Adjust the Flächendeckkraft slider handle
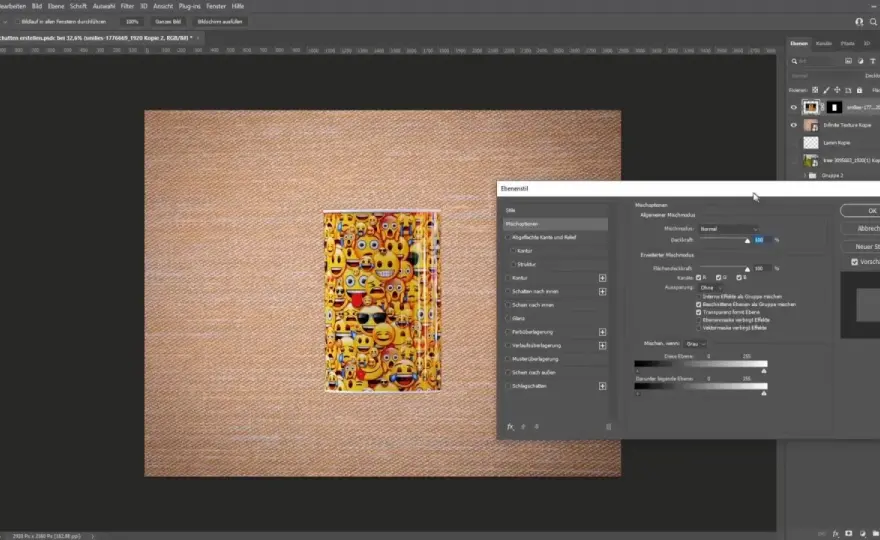This screenshot has height=540, width=880. pyautogui.click(x=747, y=269)
